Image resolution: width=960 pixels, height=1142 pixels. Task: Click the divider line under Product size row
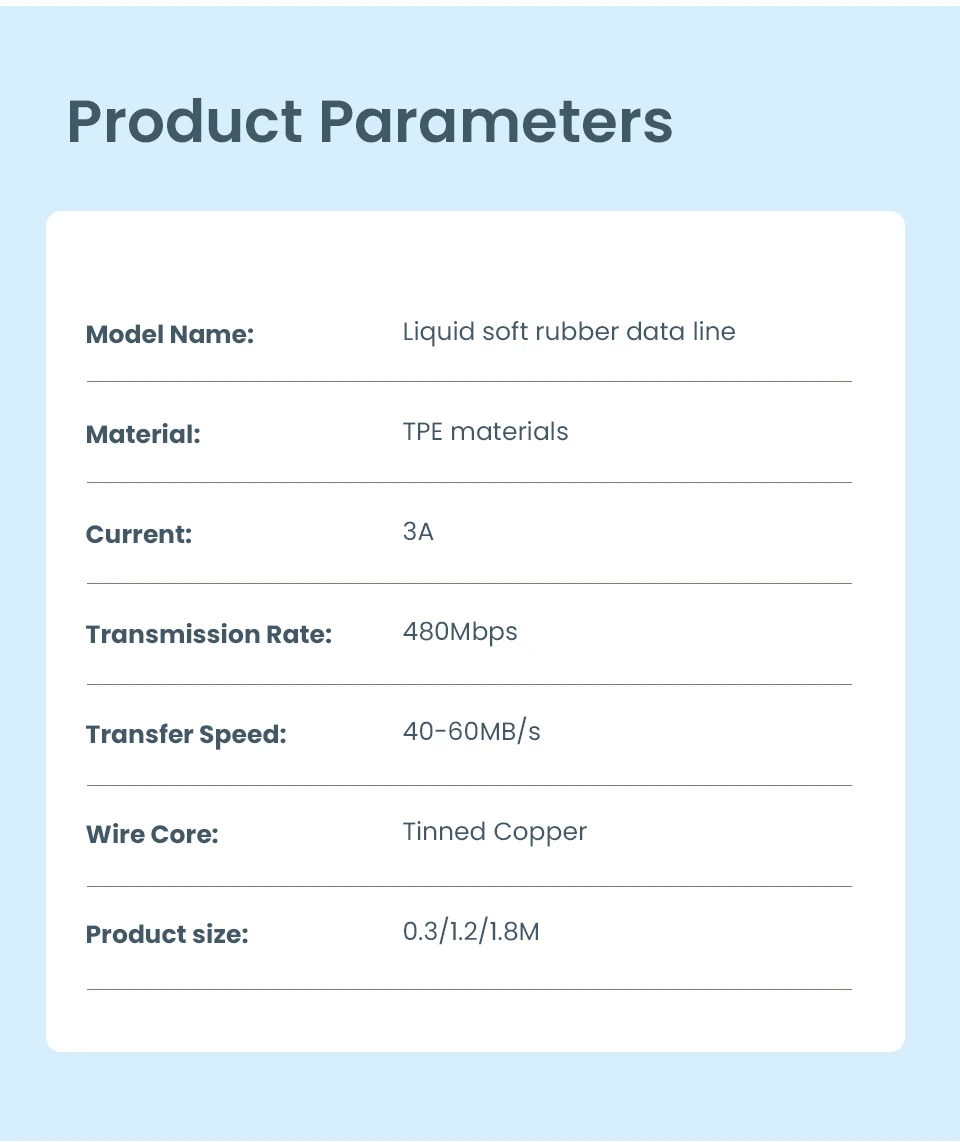[469, 989]
